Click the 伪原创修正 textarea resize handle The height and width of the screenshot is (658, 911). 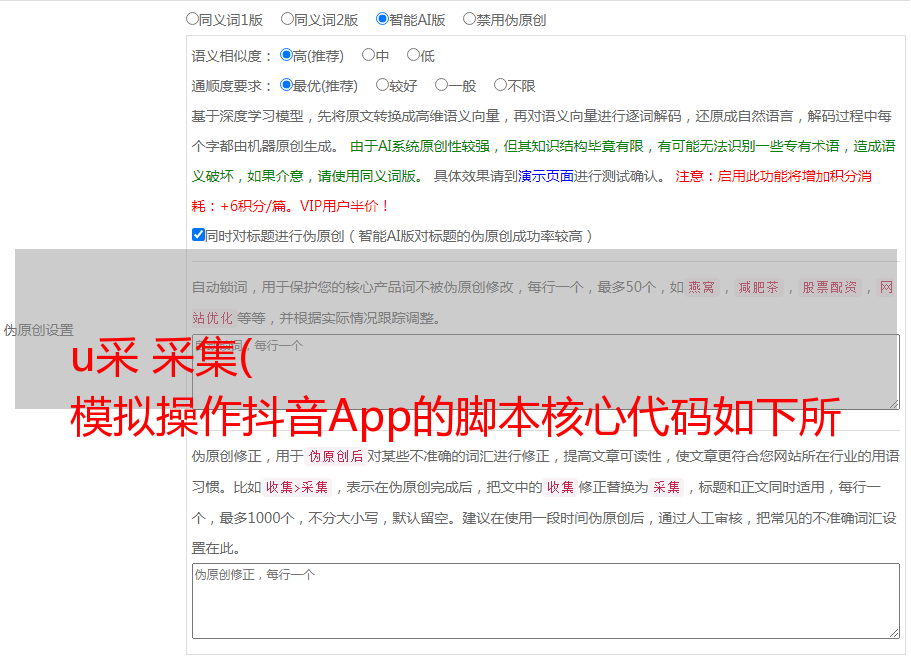(x=894, y=633)
